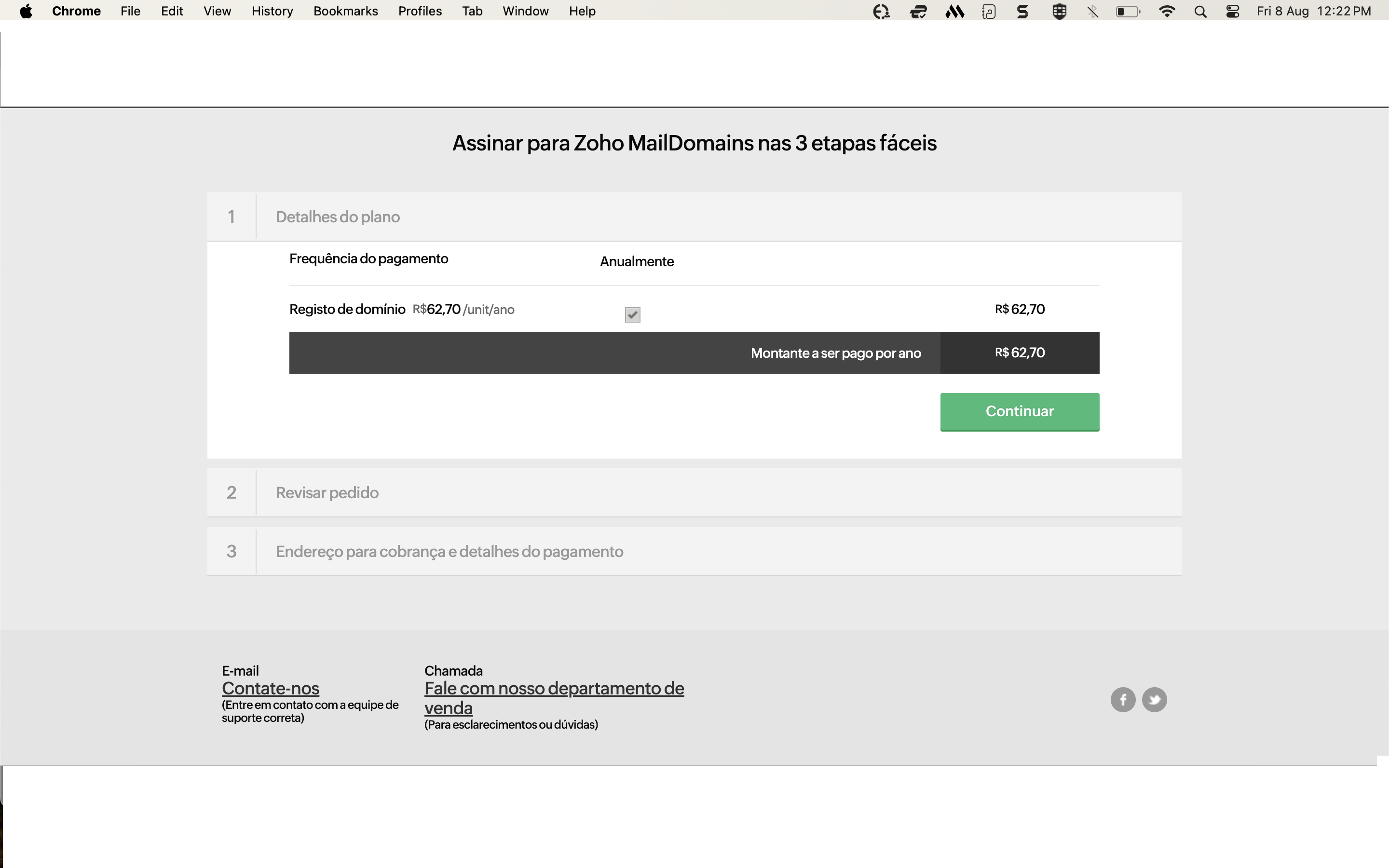Open Wi-Fi status menu

click(x=1167, y=12)
